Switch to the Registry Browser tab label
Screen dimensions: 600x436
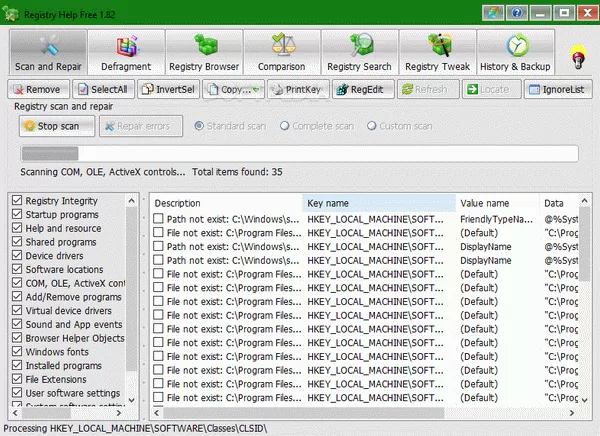click(204, 67)
